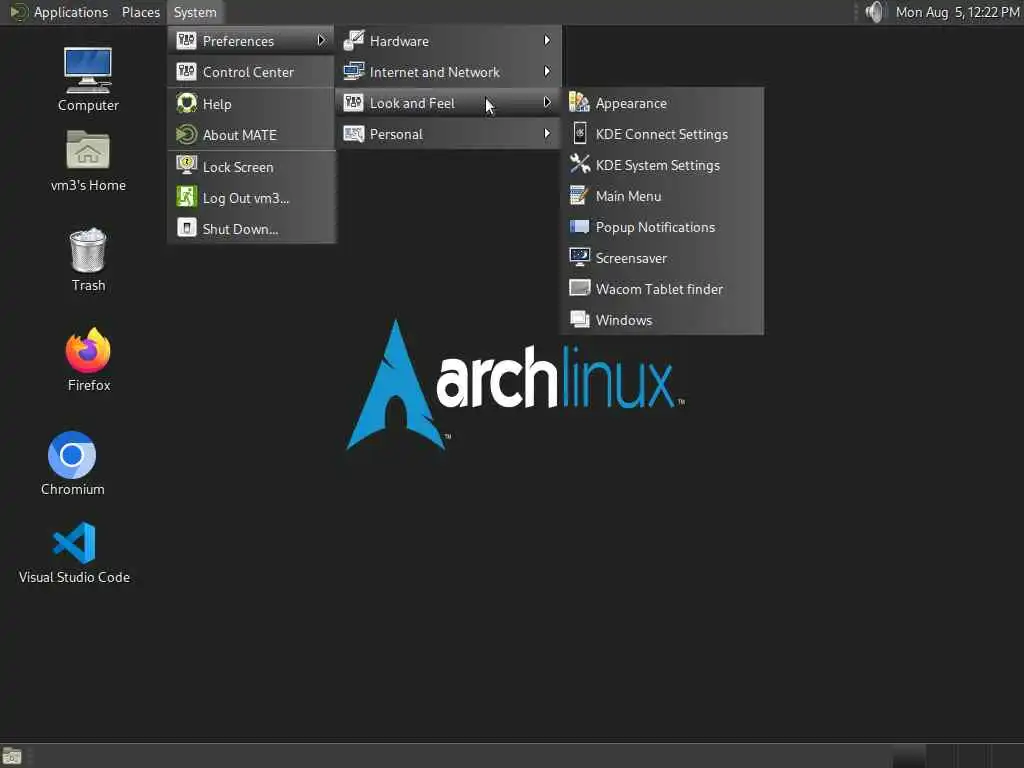1024x768 pixels.
Task: Click the Control Center icon
Action: [x=186, y=72]
